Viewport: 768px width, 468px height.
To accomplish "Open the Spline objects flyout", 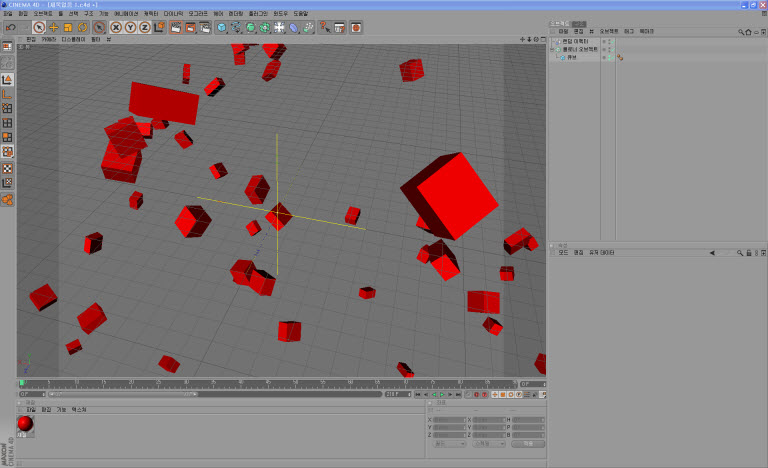I will point(236,27).
